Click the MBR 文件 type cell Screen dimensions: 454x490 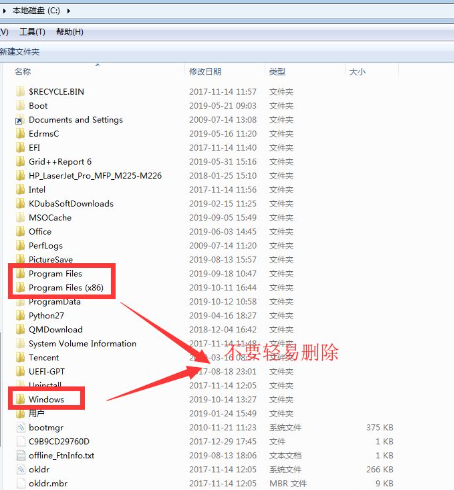288,483
